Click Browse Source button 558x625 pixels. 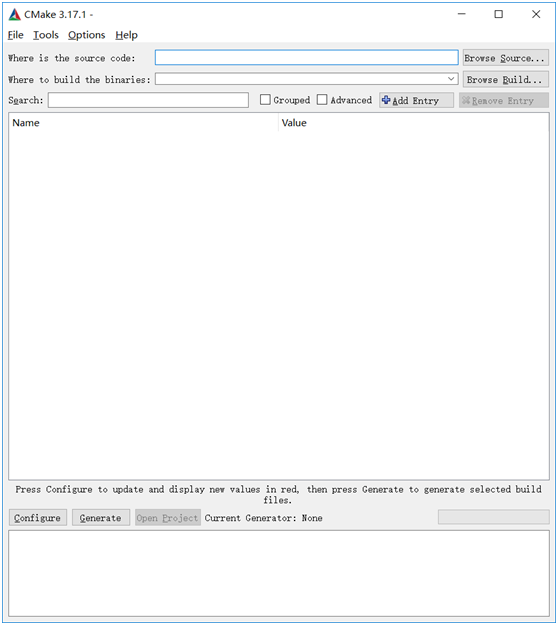click(505, 58)
